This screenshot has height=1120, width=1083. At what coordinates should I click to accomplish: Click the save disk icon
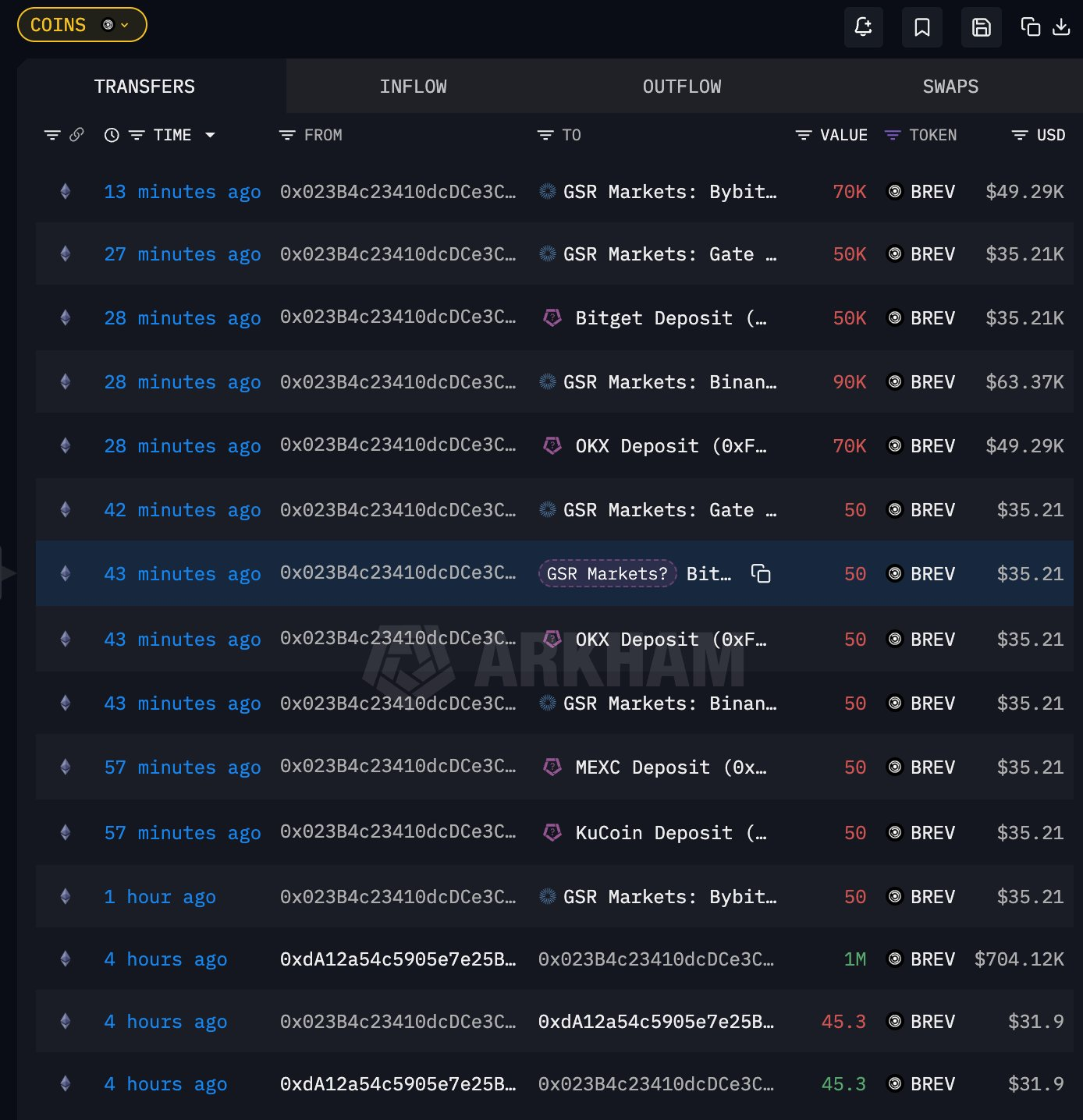981,27
